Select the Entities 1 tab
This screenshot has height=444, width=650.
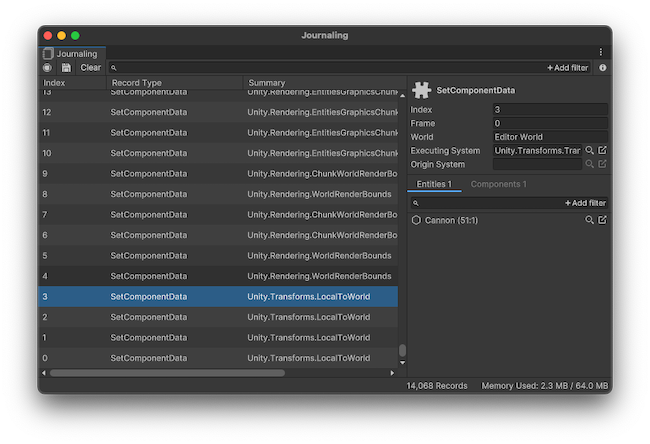coord(434,185)
